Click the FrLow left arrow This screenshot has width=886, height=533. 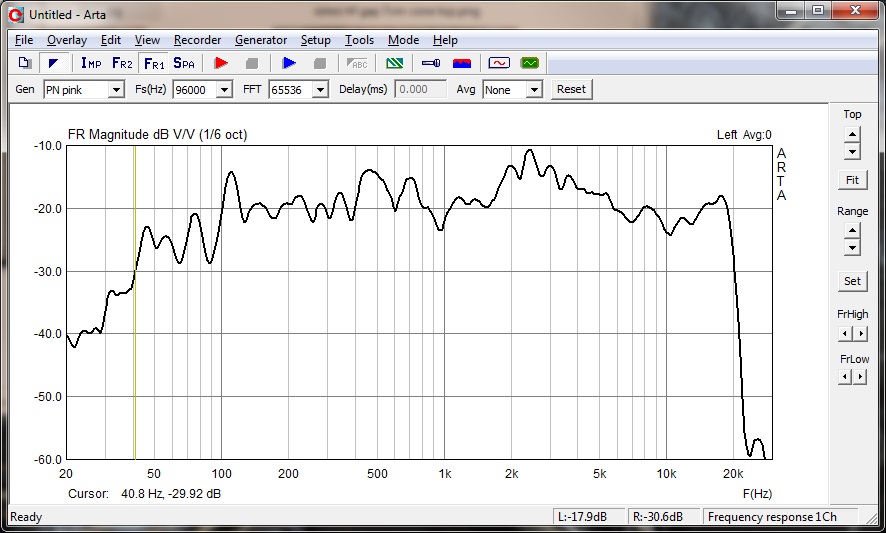coord(845,376)
